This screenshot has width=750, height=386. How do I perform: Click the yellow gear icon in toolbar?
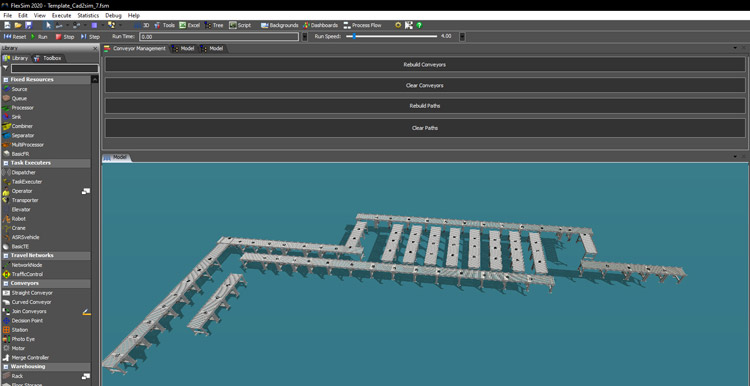(398, 25)
